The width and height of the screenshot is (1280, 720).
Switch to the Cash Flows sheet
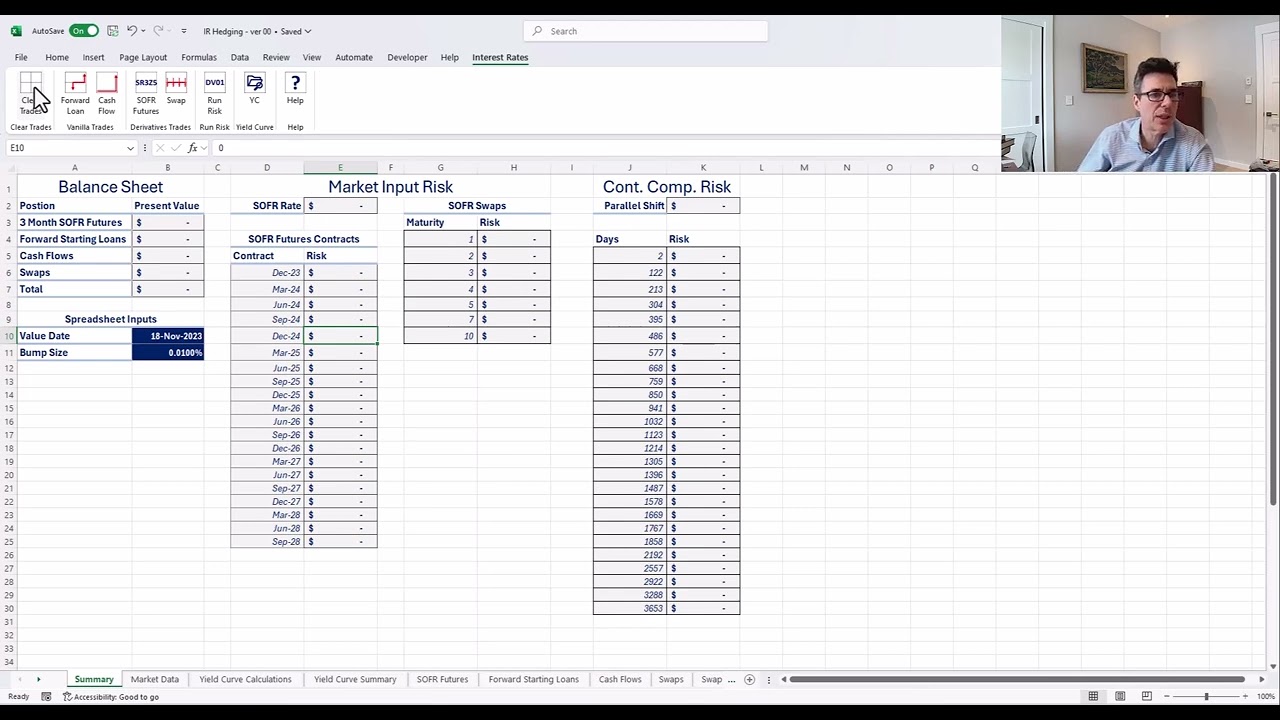[x=620, y=680]
